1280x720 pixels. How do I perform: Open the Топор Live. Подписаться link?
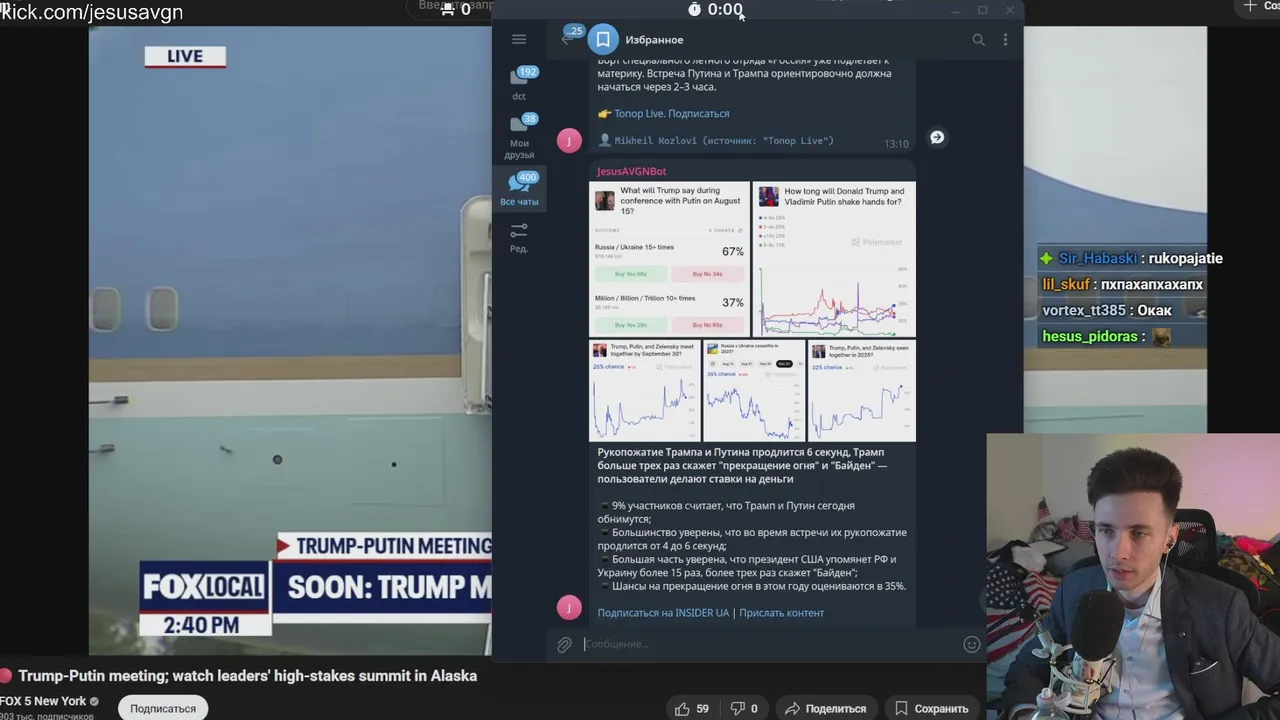click(671, 113)
